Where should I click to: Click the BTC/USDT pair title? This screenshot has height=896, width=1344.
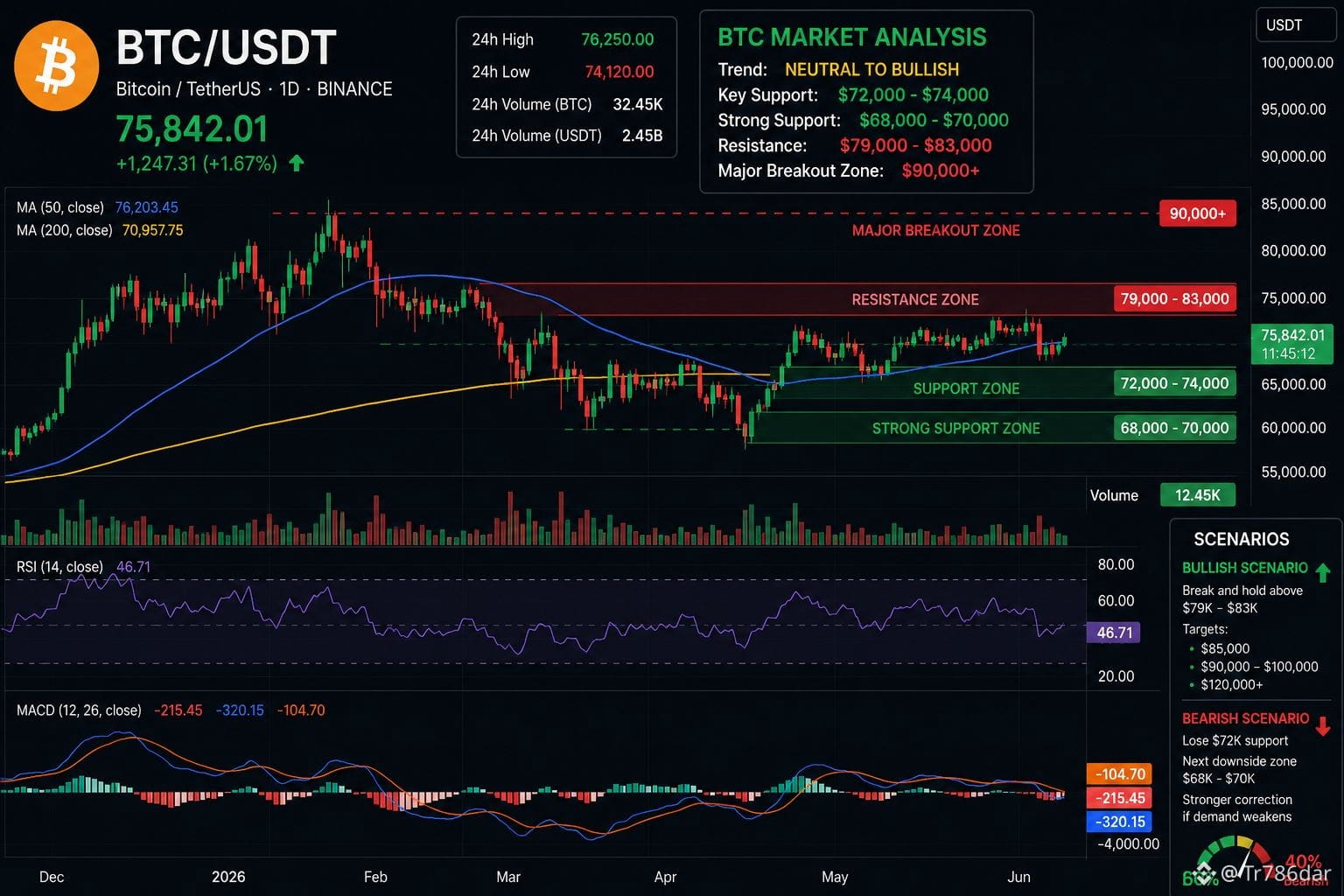(x=226, y=47)
